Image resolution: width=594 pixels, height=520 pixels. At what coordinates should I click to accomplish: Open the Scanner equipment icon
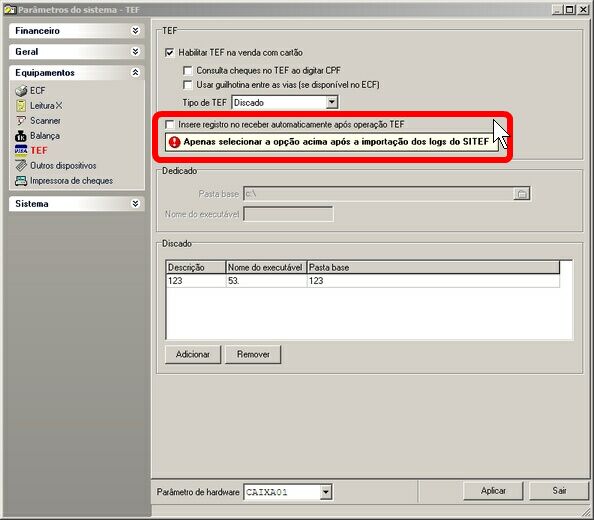tap(21, 121)
